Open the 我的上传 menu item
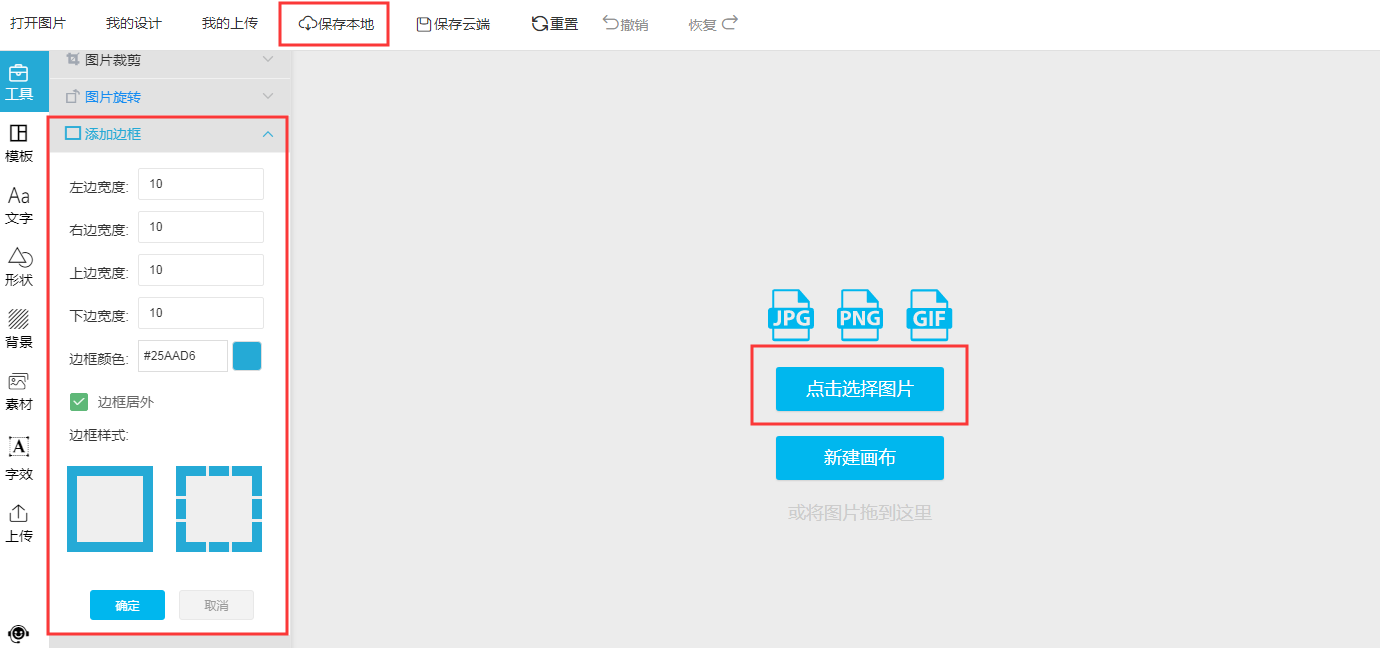Viewport: 1380px width, 648px height. click(x=230, y=23)
